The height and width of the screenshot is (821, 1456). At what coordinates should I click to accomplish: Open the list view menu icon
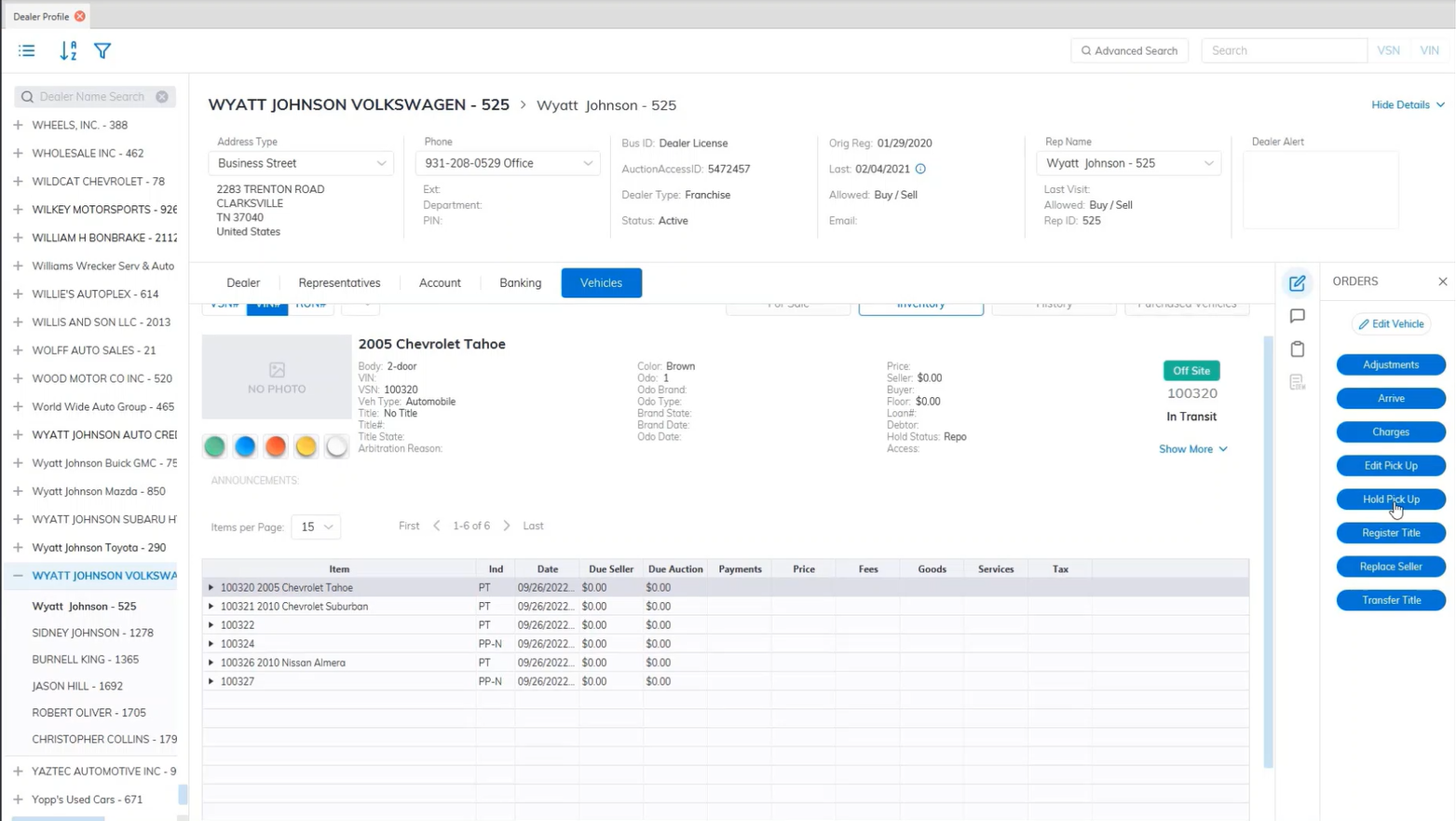[x=26, y=51]
